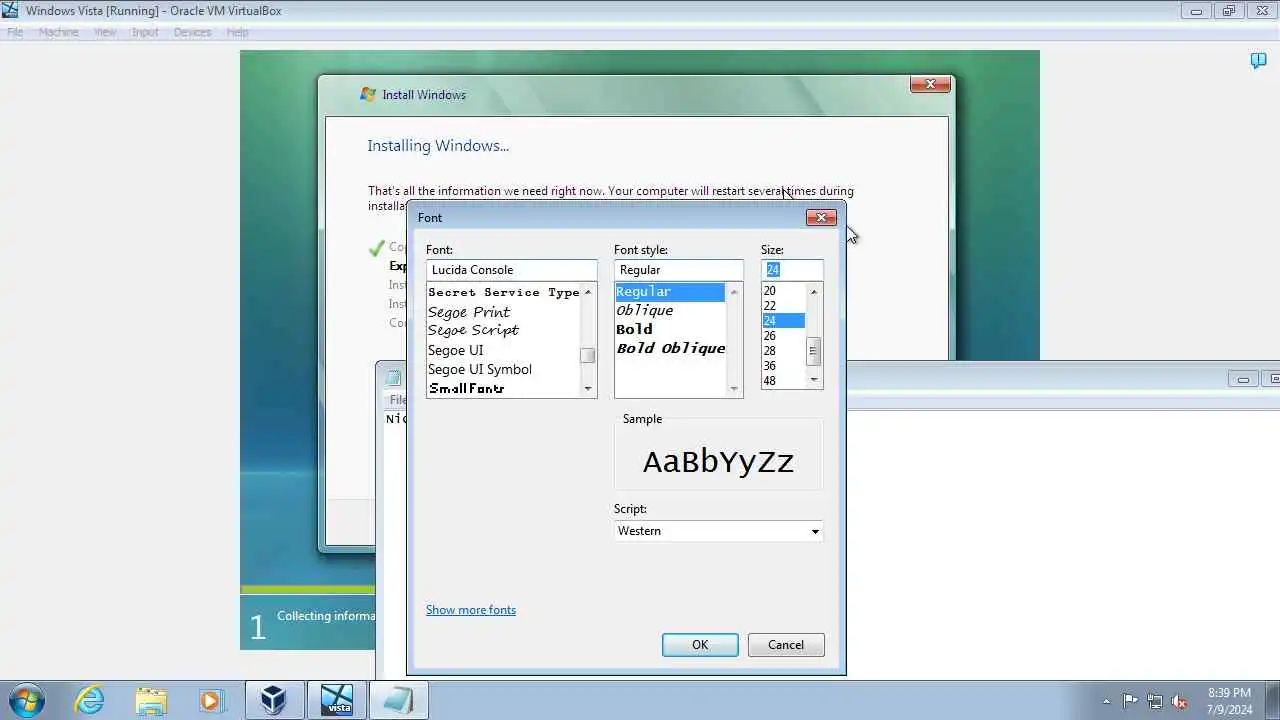The image size is (1280, 720).
Task: Minimize the Notepad window
Action: 1243,379
